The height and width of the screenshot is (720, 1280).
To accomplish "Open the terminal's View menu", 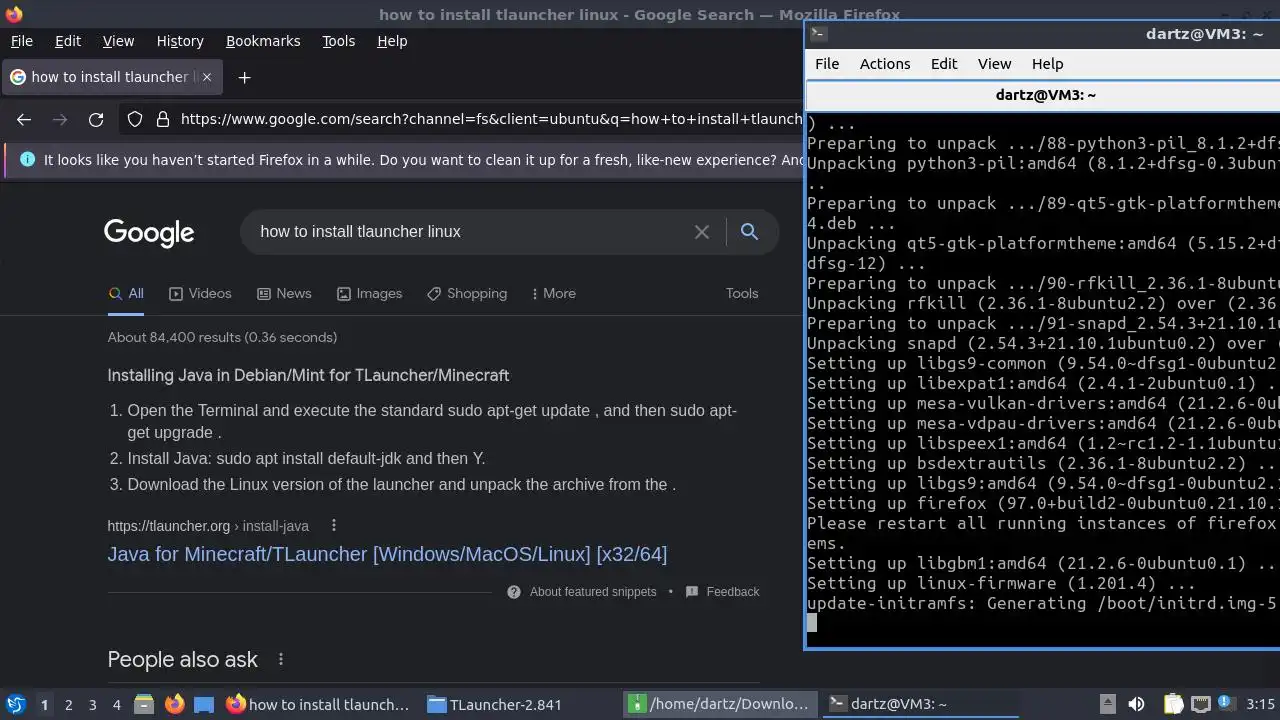I will [994, 64].
